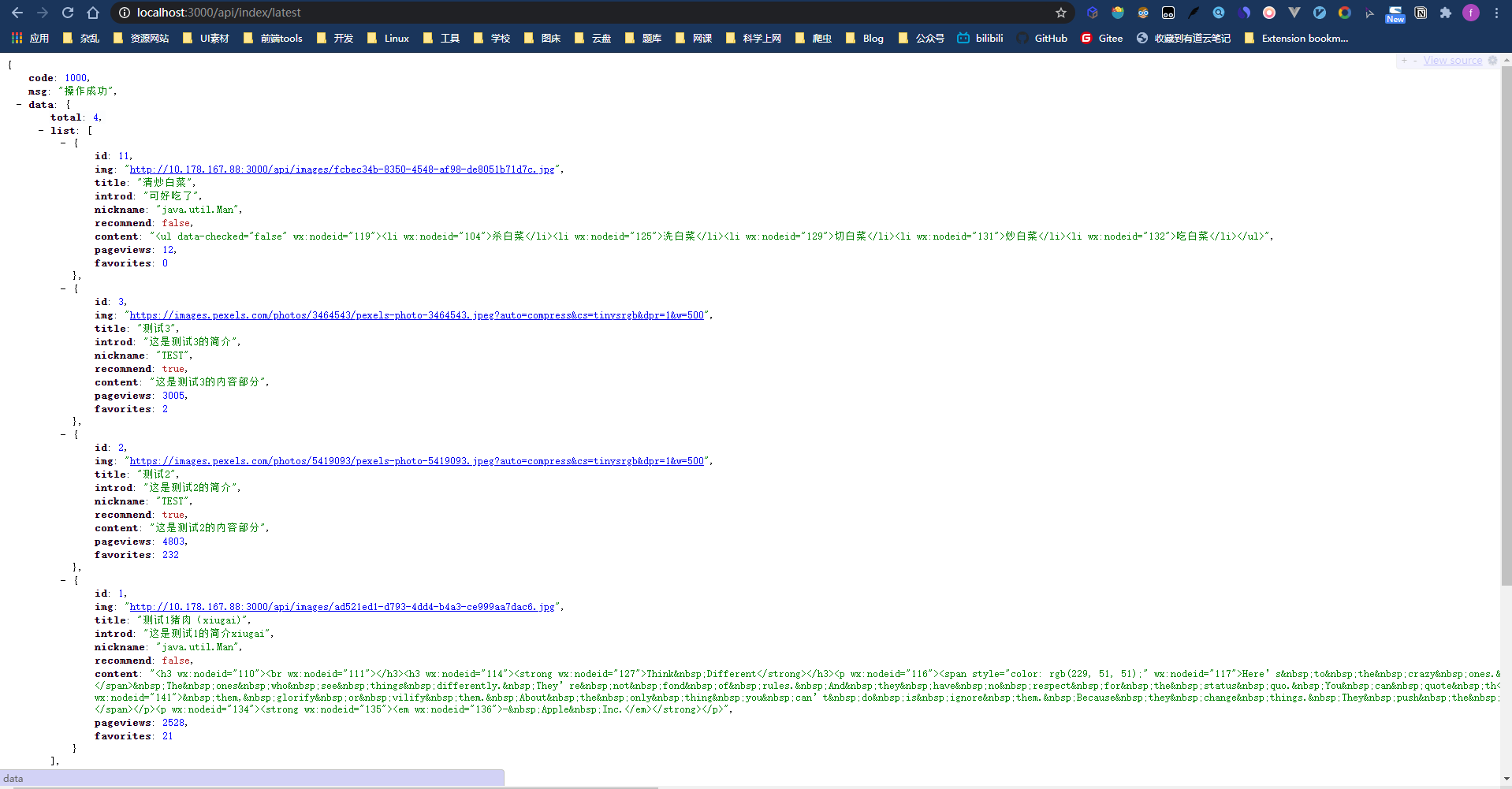The width and height of the screenshot is (1512, 789).
Task: Click the black feather extension icon
Action: (1194, 13)
